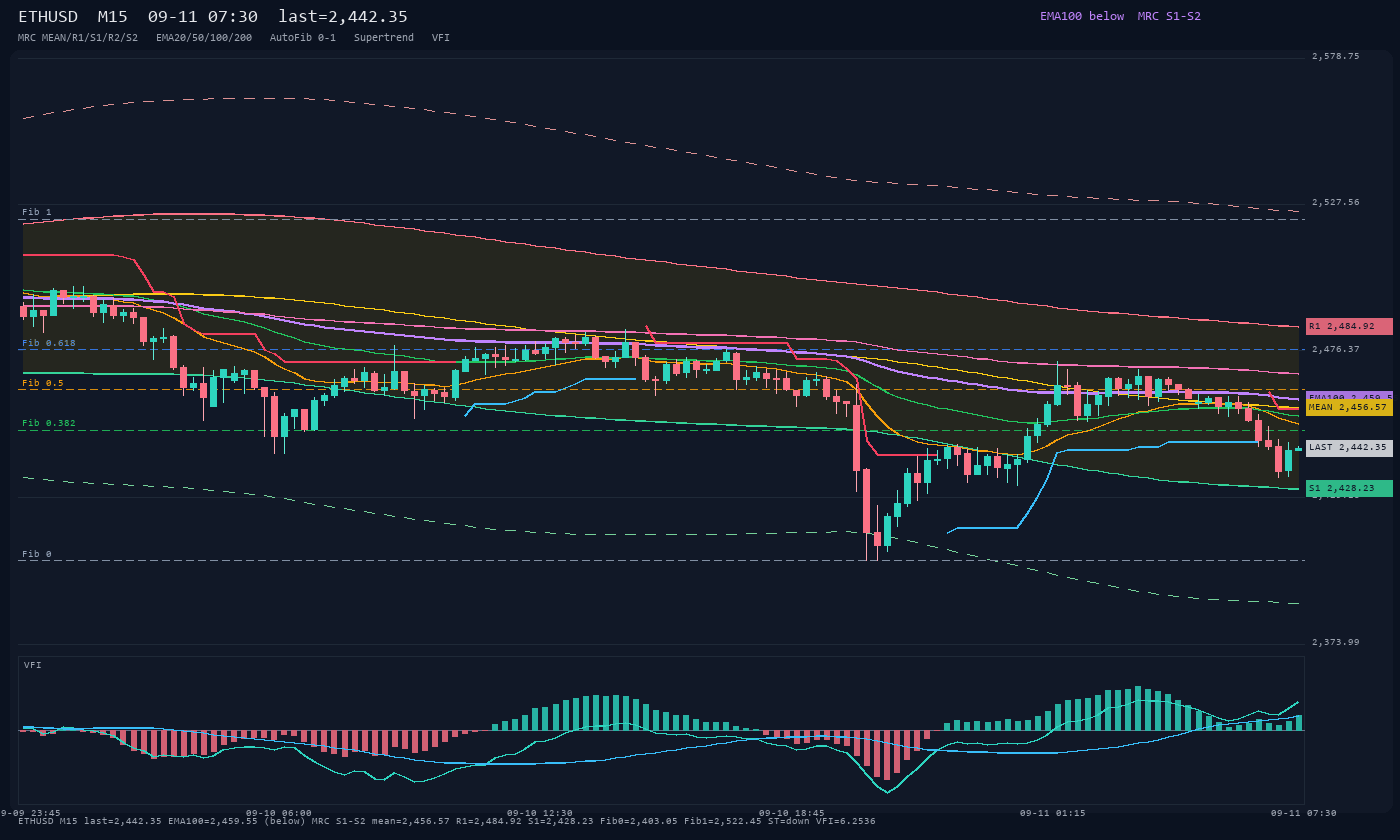The image size is (1400, 840).
Task: Select the M15 timeframe in the chart title
Action: coord(114,17)
